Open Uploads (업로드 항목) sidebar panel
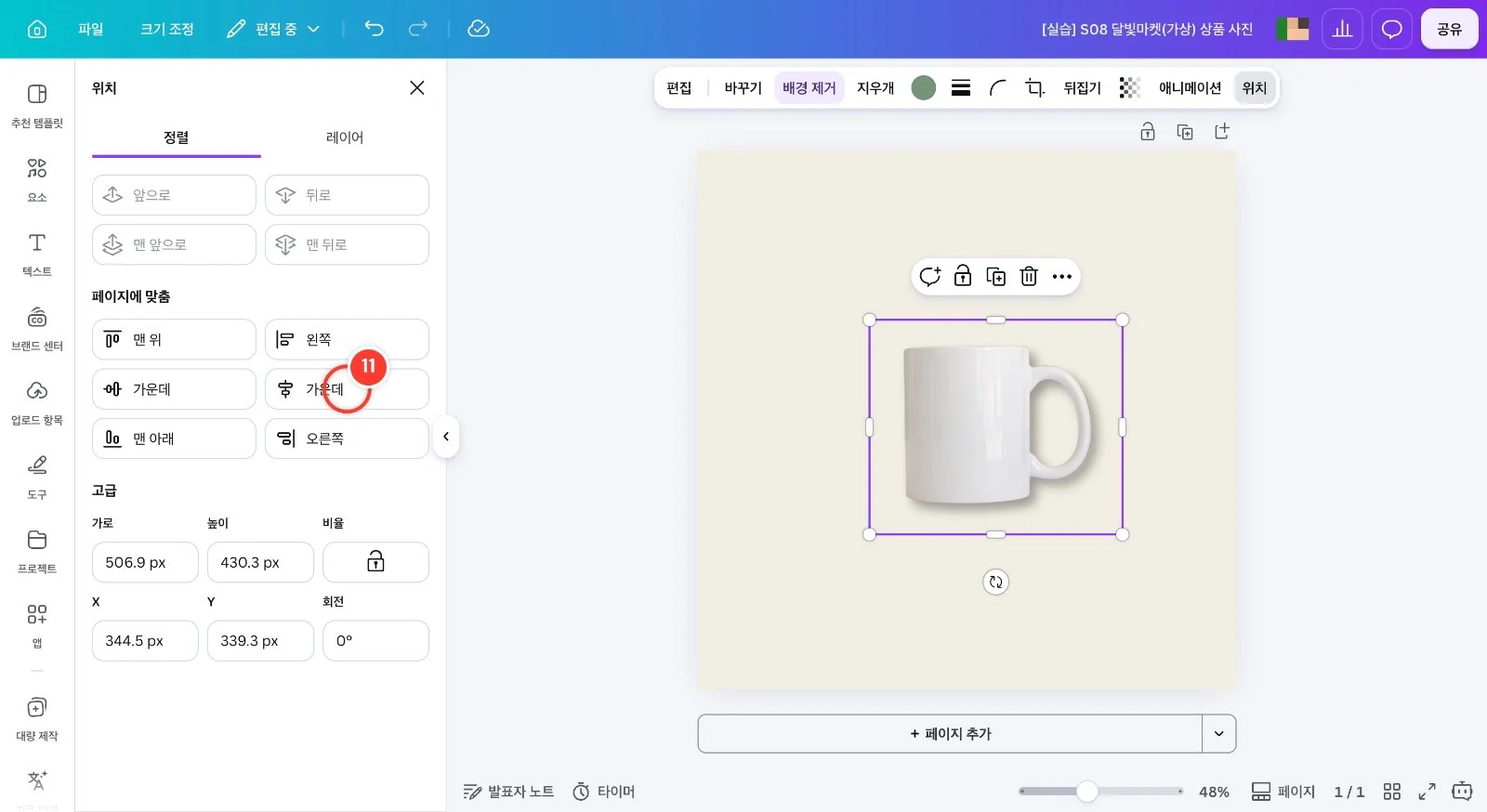Screen dimensions: 1487x812 (x=37, y=402)
